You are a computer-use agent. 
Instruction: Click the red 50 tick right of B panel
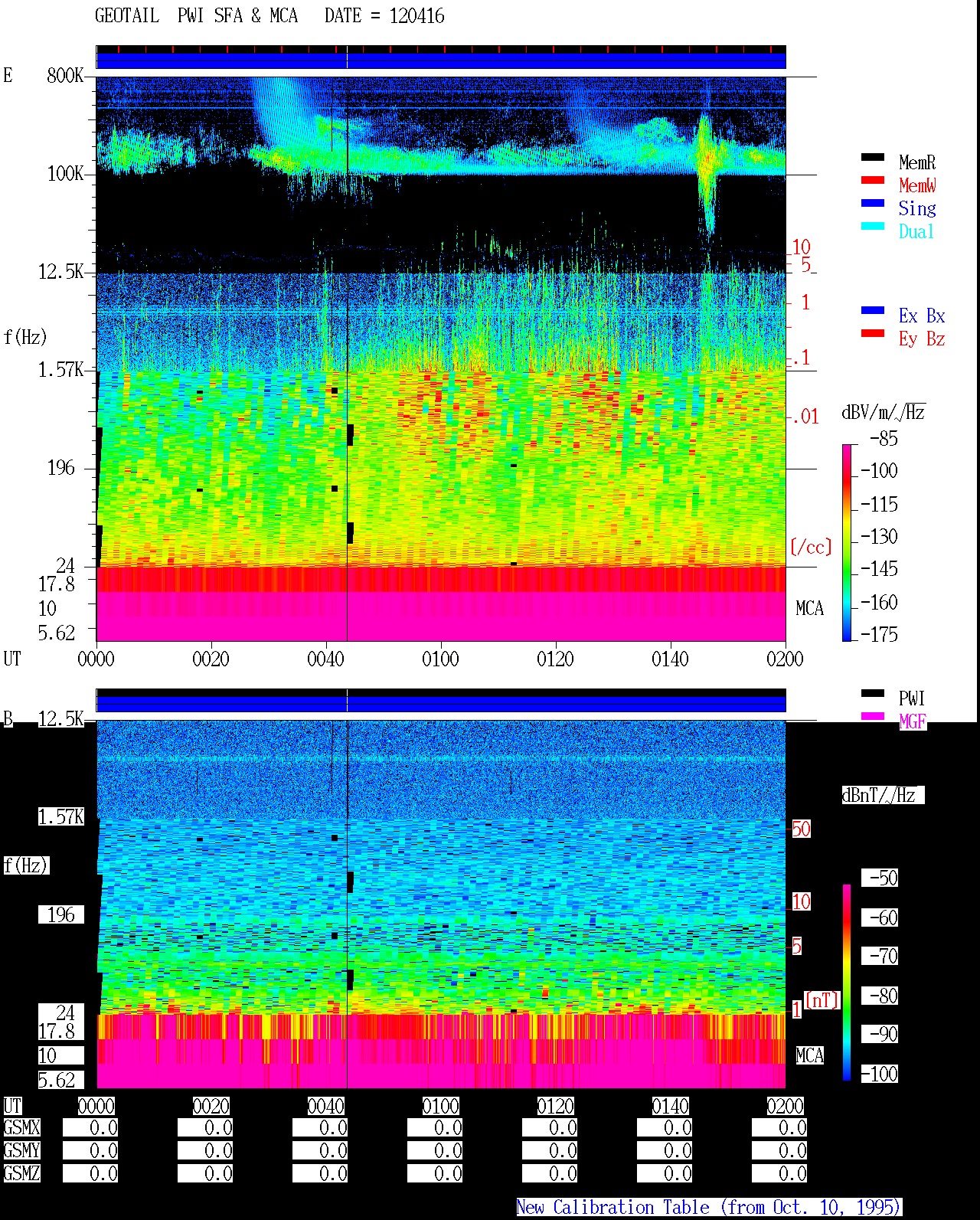[801, 829]
